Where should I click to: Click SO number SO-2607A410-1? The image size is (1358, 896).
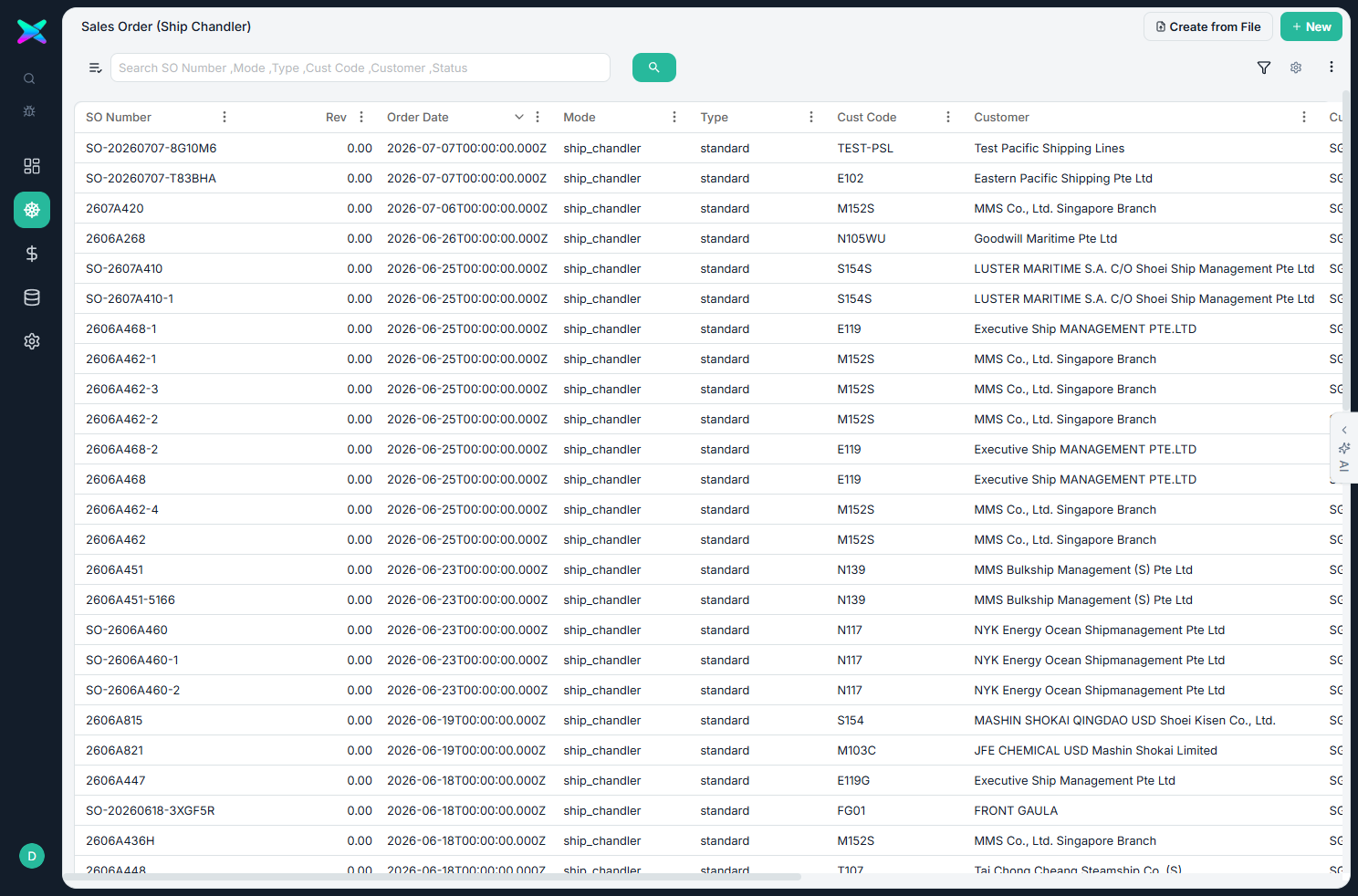tap(130, 298)
